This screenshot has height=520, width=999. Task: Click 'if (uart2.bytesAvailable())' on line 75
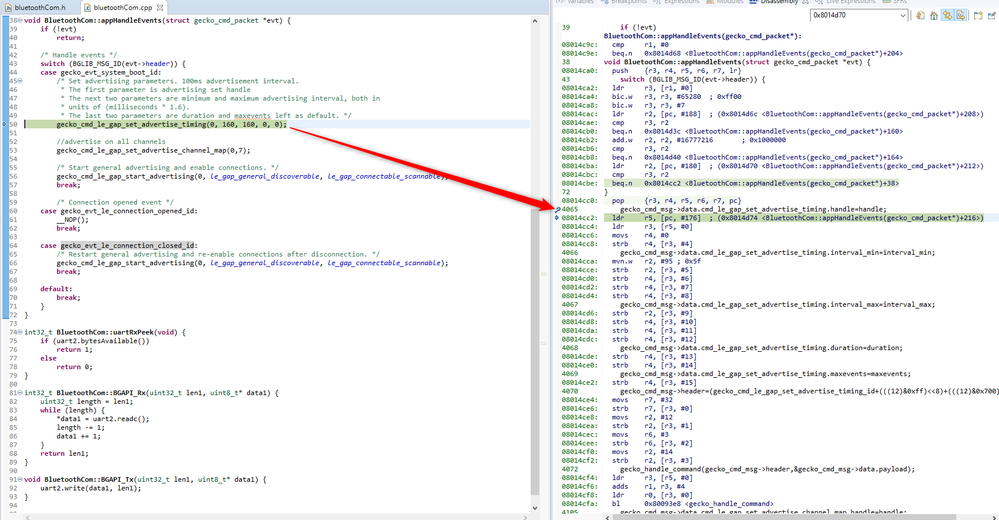[95, 341]
